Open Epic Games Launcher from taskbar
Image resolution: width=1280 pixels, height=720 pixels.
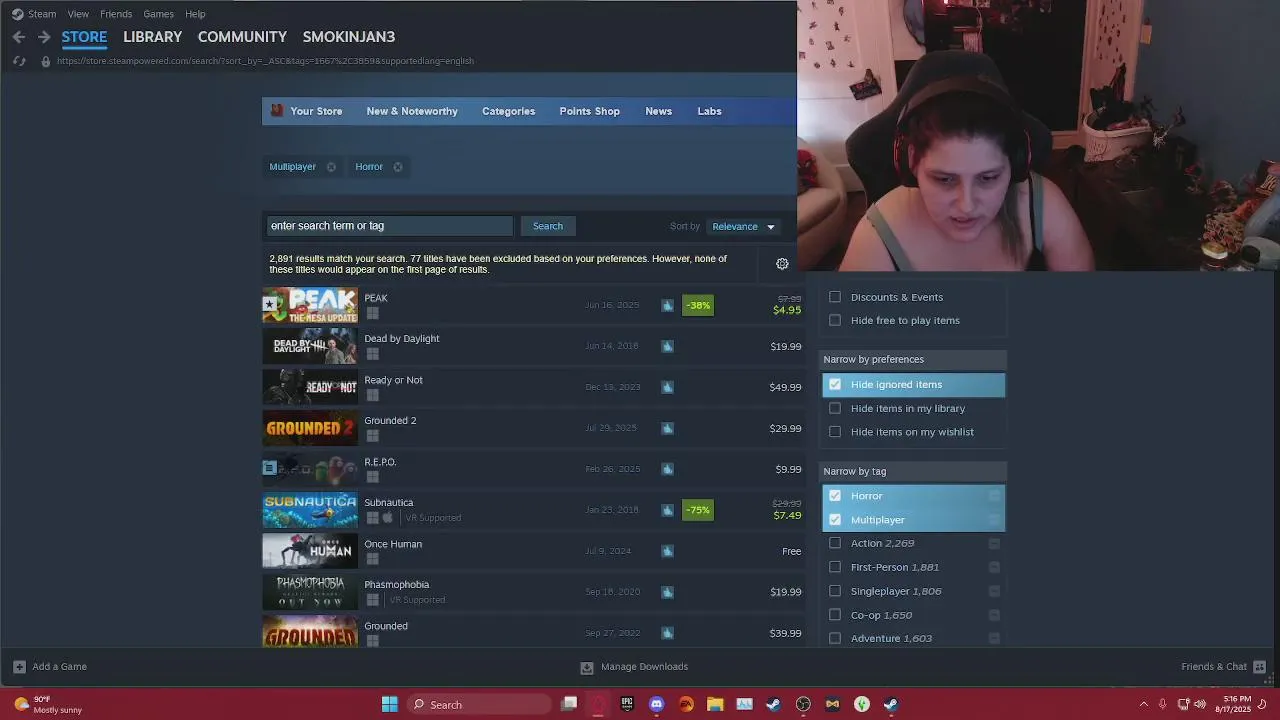coord(627,704)
